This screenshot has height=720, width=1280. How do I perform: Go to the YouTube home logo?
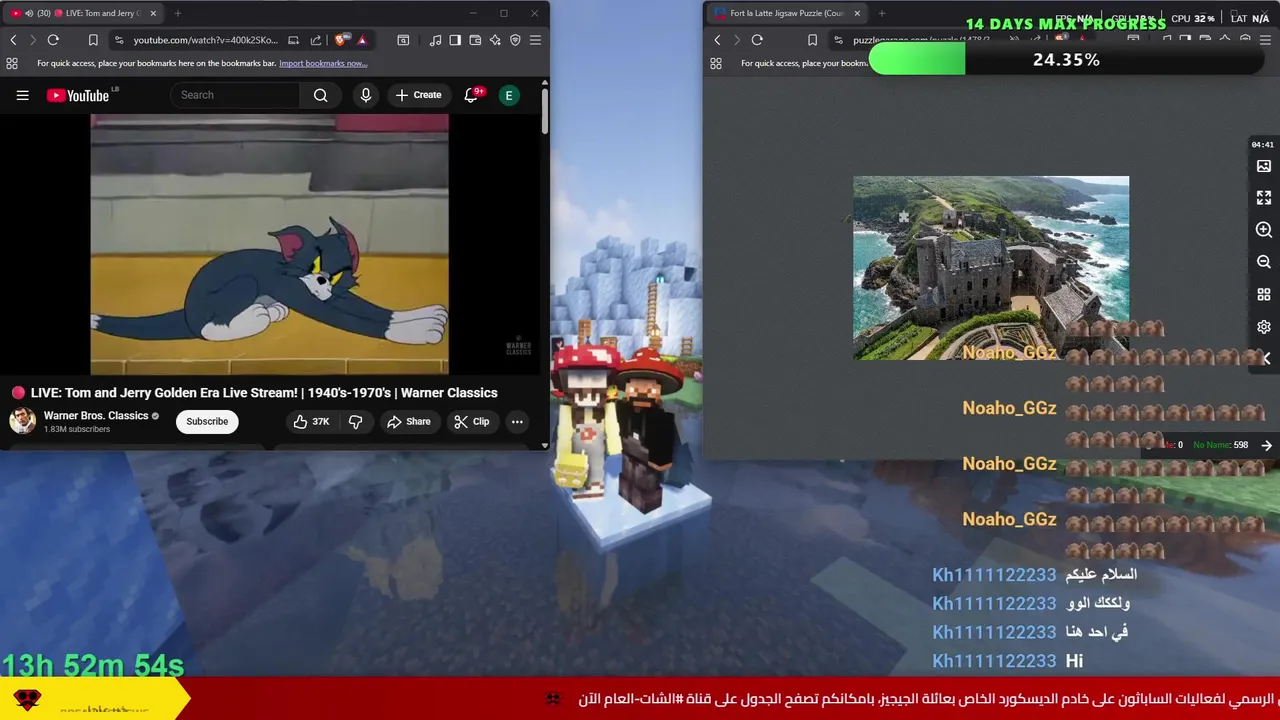point(78,95)
